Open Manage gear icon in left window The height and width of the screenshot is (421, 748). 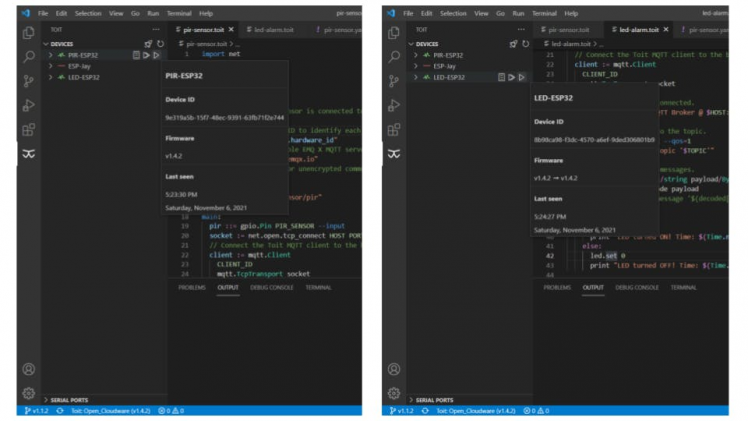tap(29, 393)
